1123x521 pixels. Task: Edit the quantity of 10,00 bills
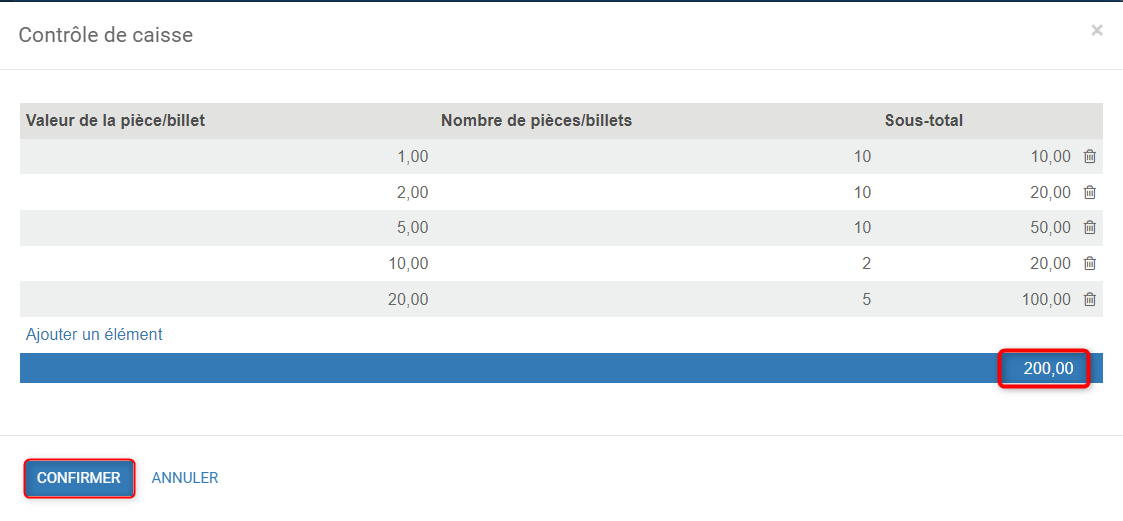(657, 263)
